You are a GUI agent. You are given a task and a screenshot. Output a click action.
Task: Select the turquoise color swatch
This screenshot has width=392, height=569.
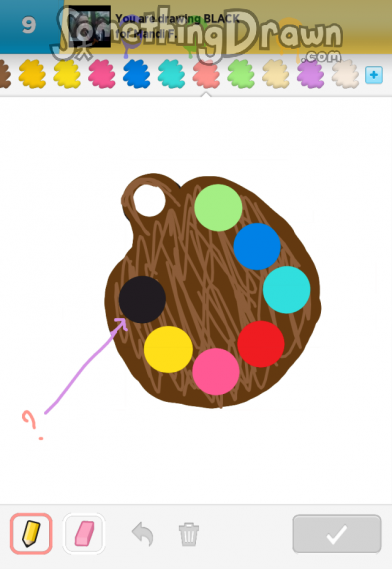tap(171, 74)
